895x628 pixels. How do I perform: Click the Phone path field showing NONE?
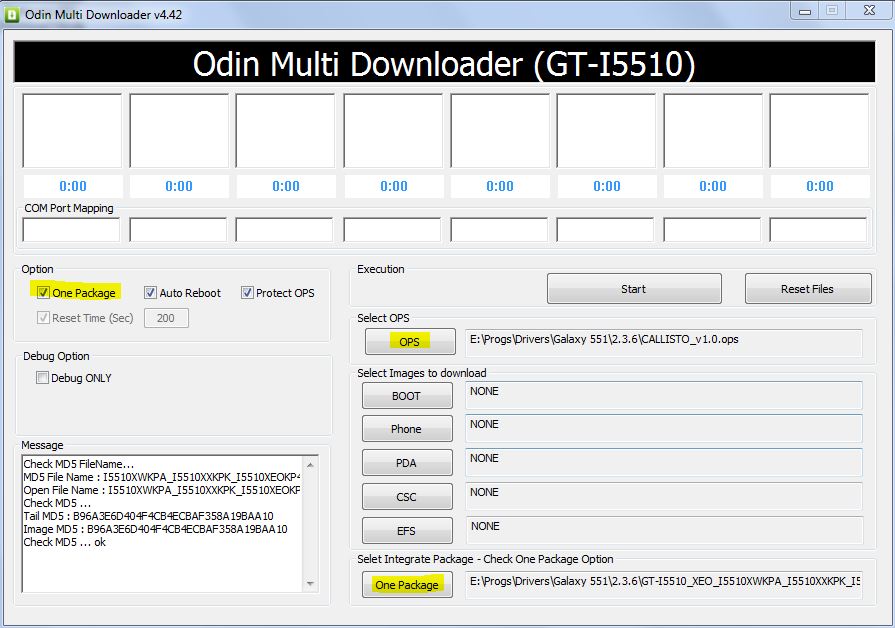664,428
